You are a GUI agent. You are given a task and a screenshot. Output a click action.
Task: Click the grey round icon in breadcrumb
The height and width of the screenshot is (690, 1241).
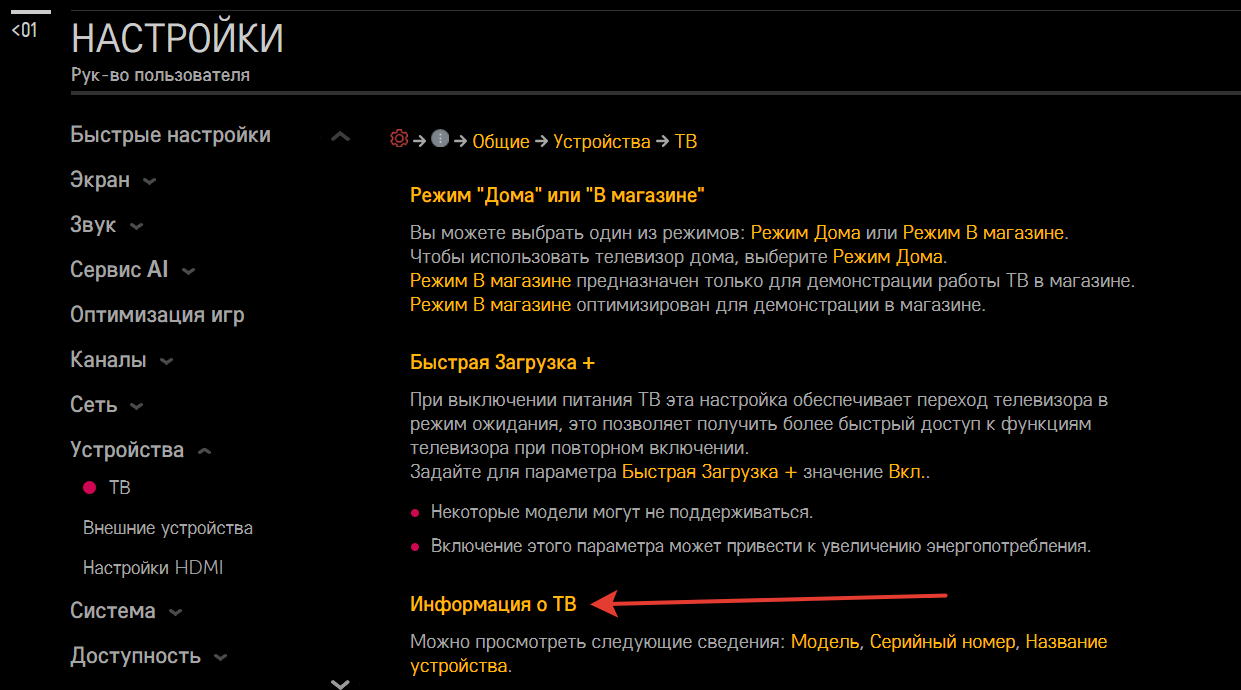point(440,140)
